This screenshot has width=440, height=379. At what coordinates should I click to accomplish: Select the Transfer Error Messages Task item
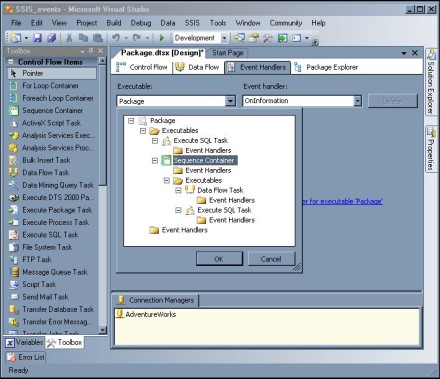point(52,322)
